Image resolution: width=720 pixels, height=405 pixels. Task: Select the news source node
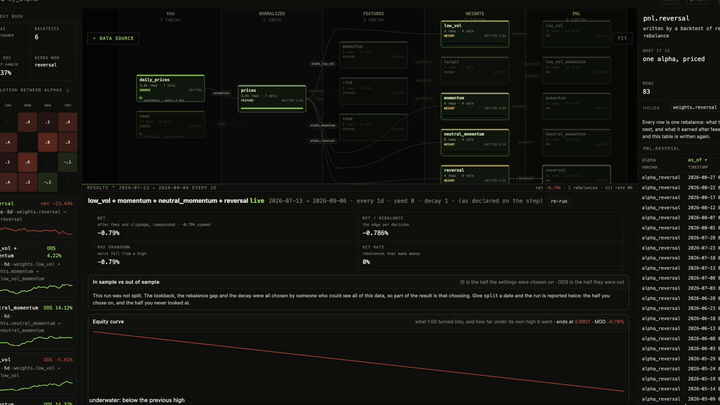pyautogui.click(x=170, y=124)
